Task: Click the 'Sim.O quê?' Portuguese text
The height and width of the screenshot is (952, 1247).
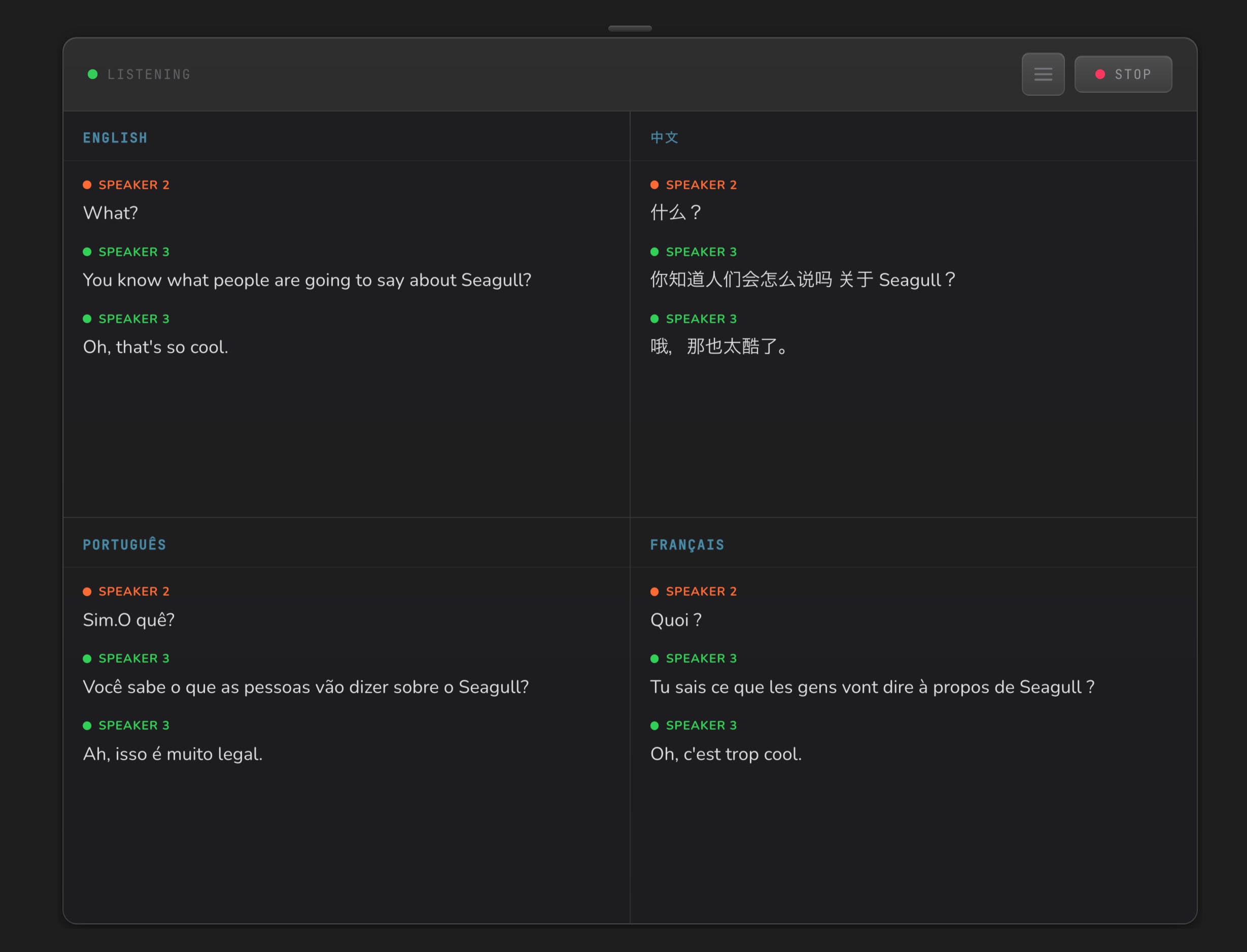Action: click(x=129, y=620)
